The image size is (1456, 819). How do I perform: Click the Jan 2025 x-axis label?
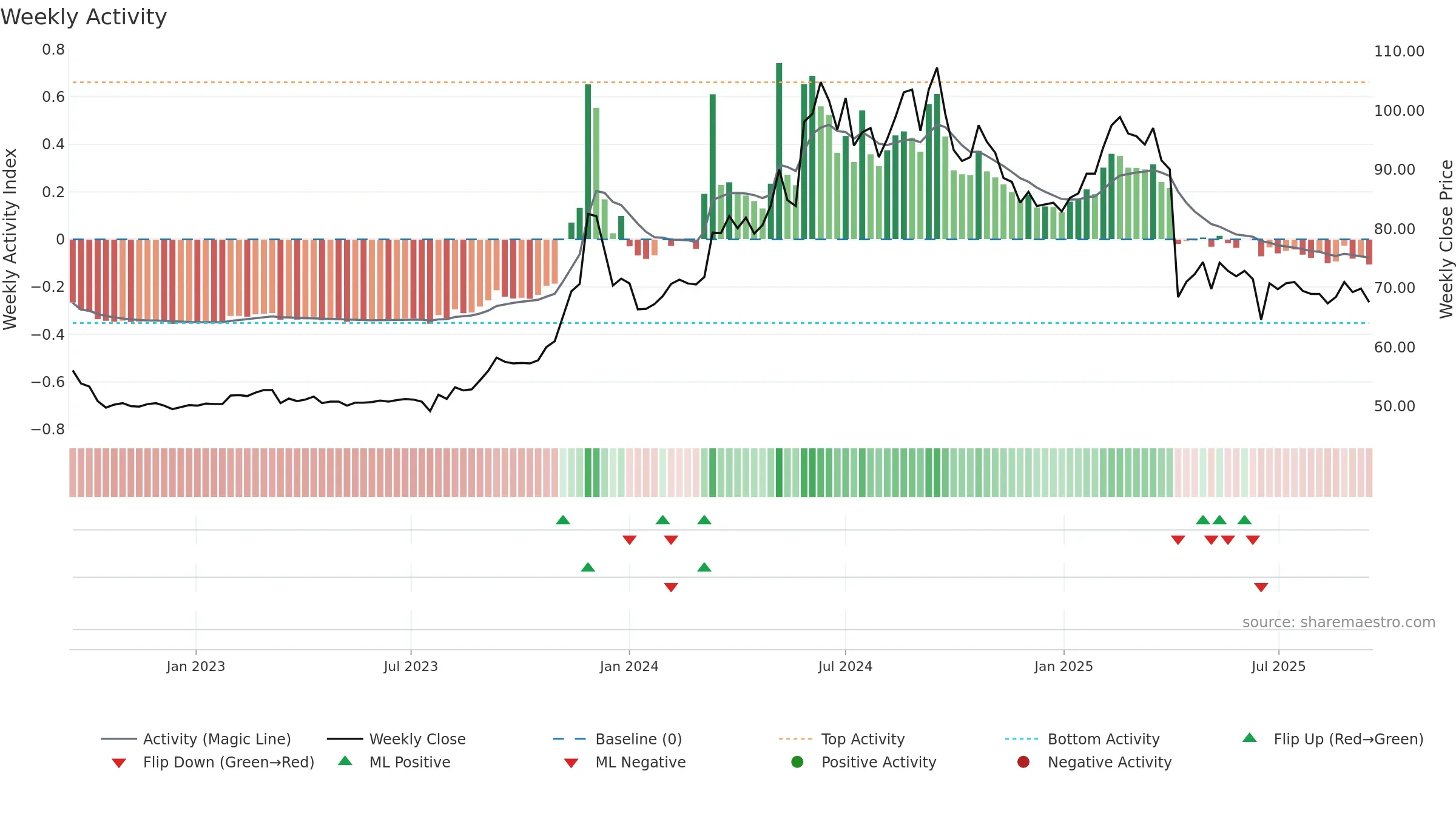[1063, 666]
